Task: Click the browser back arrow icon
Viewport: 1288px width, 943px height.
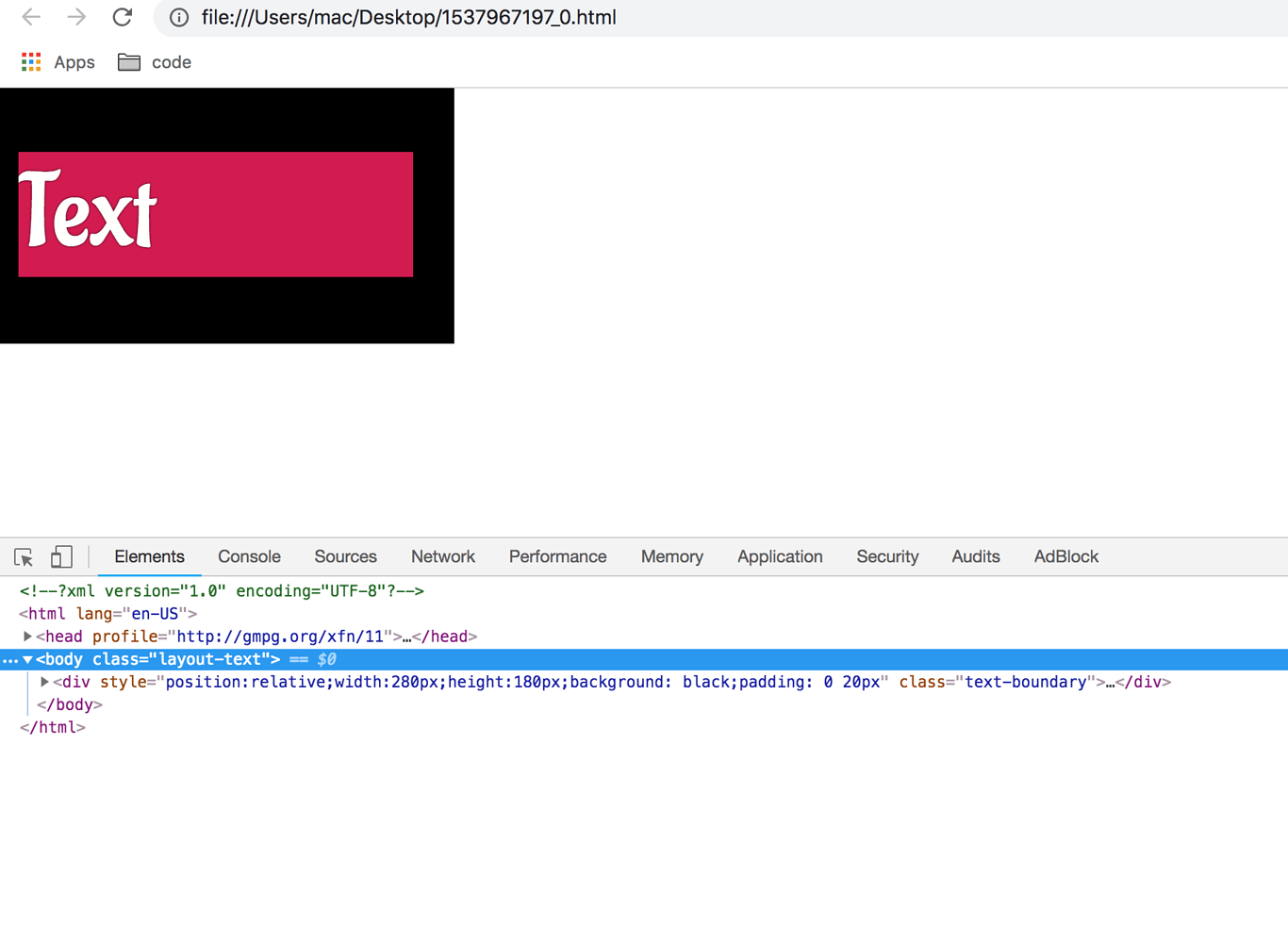Action: pos(30,17)
